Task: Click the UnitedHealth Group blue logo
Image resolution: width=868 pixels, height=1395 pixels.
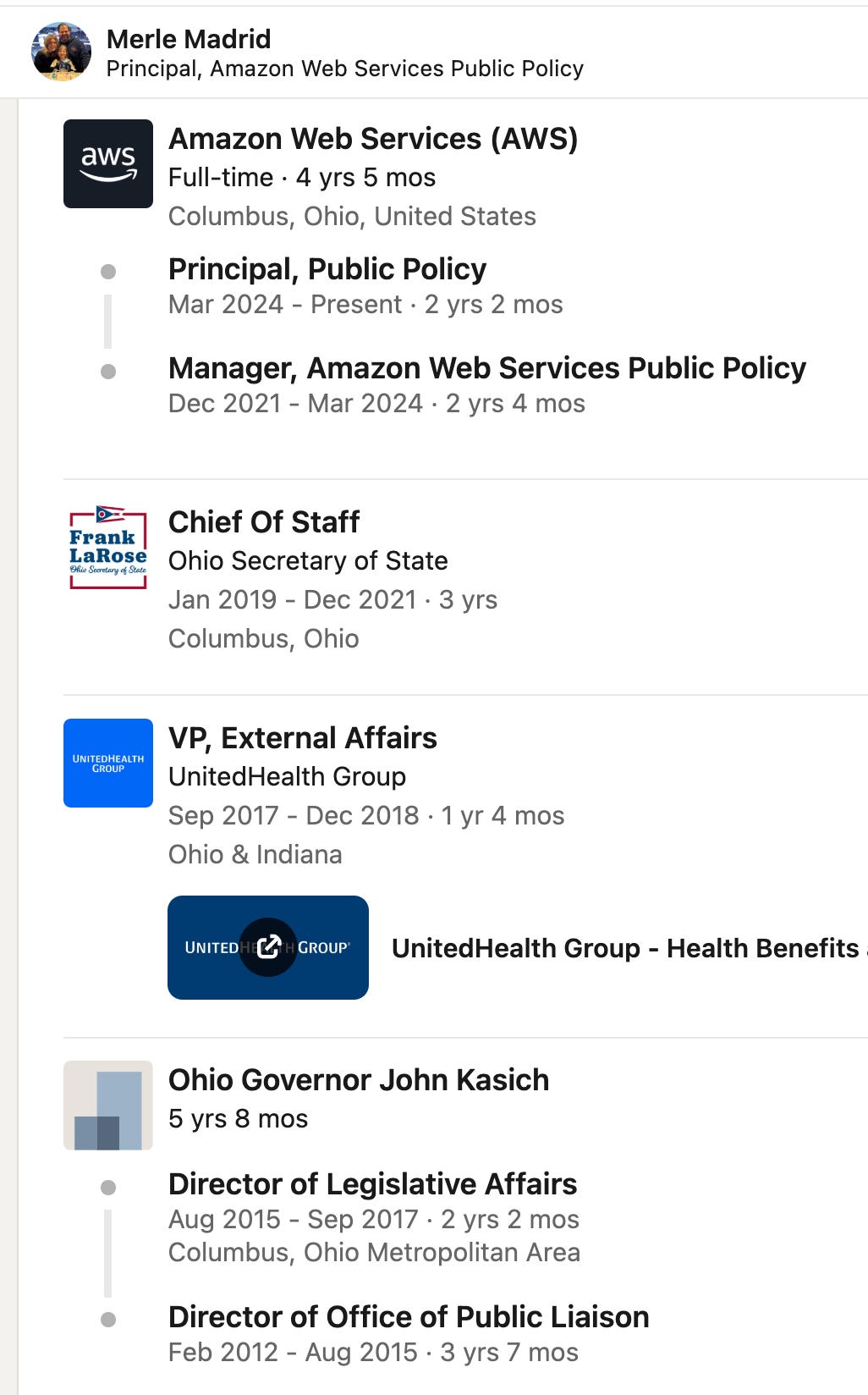Action: point(108,763)
